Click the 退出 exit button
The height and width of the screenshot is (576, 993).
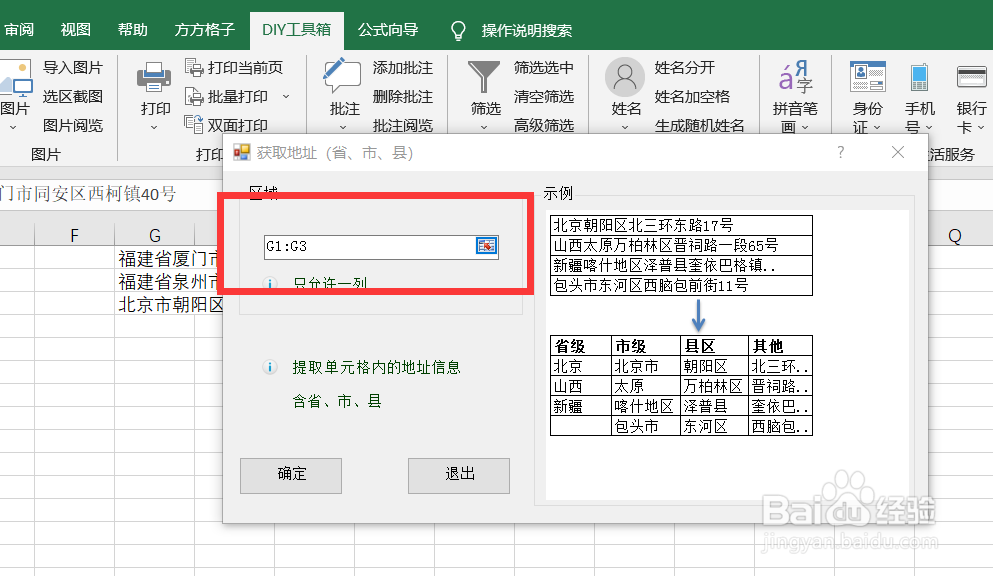[458, 476]
